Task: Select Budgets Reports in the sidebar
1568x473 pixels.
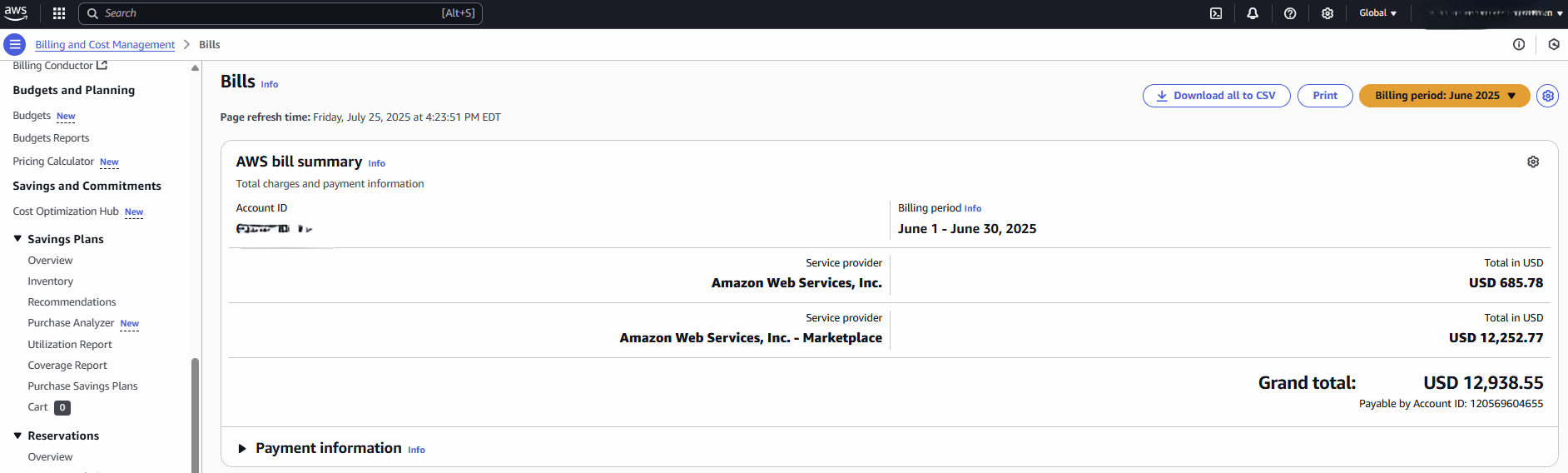Action: (51, 138)
